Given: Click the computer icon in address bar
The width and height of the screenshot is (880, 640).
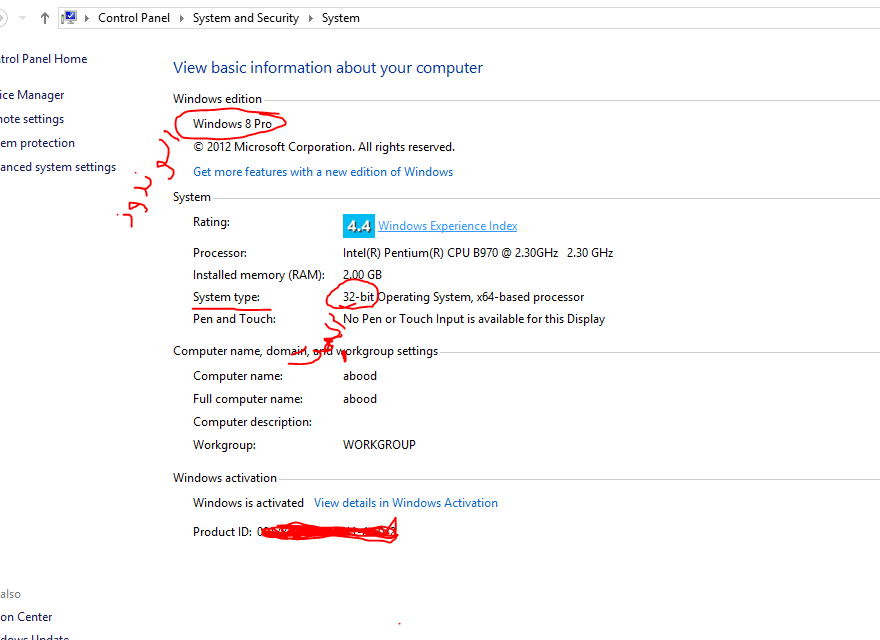Looking at the screenshot, I should click(x=69, y=17).
